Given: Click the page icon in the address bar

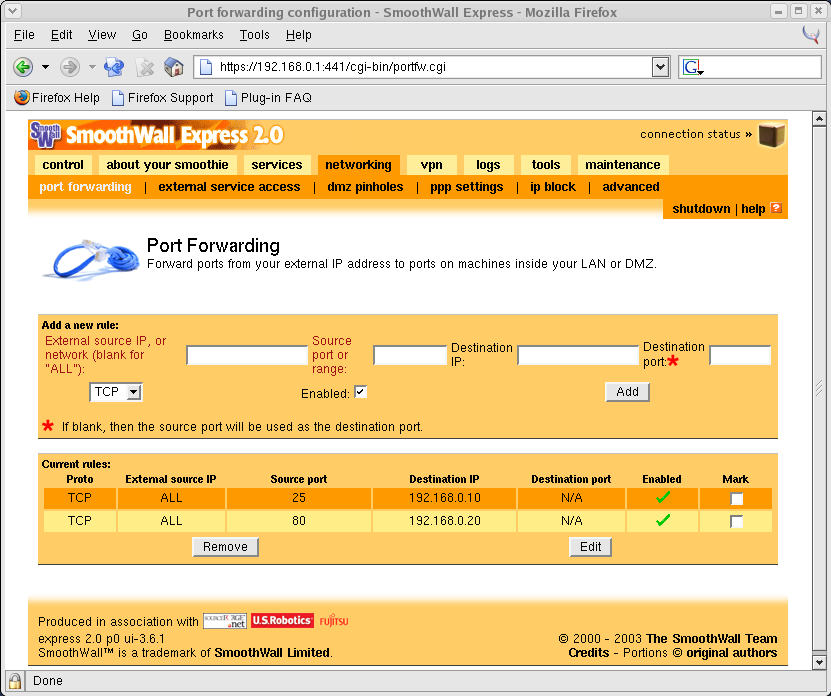Looking at the screenshot, I should 206,67.
